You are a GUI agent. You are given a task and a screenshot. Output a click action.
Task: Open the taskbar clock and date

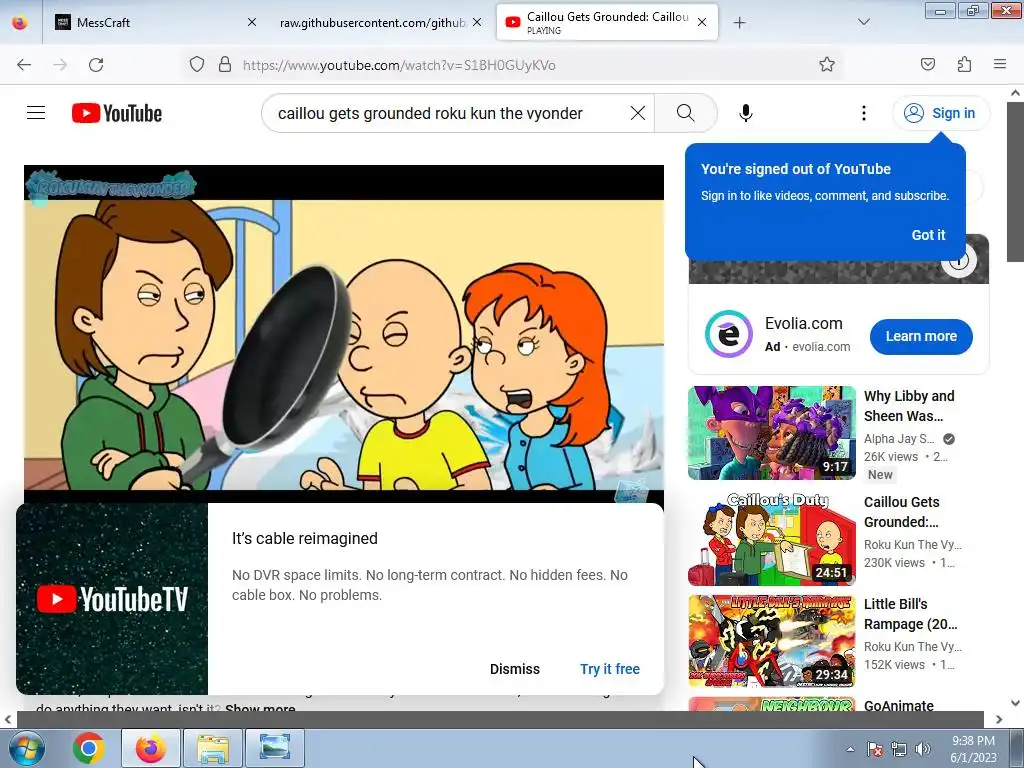coord(973,749)
